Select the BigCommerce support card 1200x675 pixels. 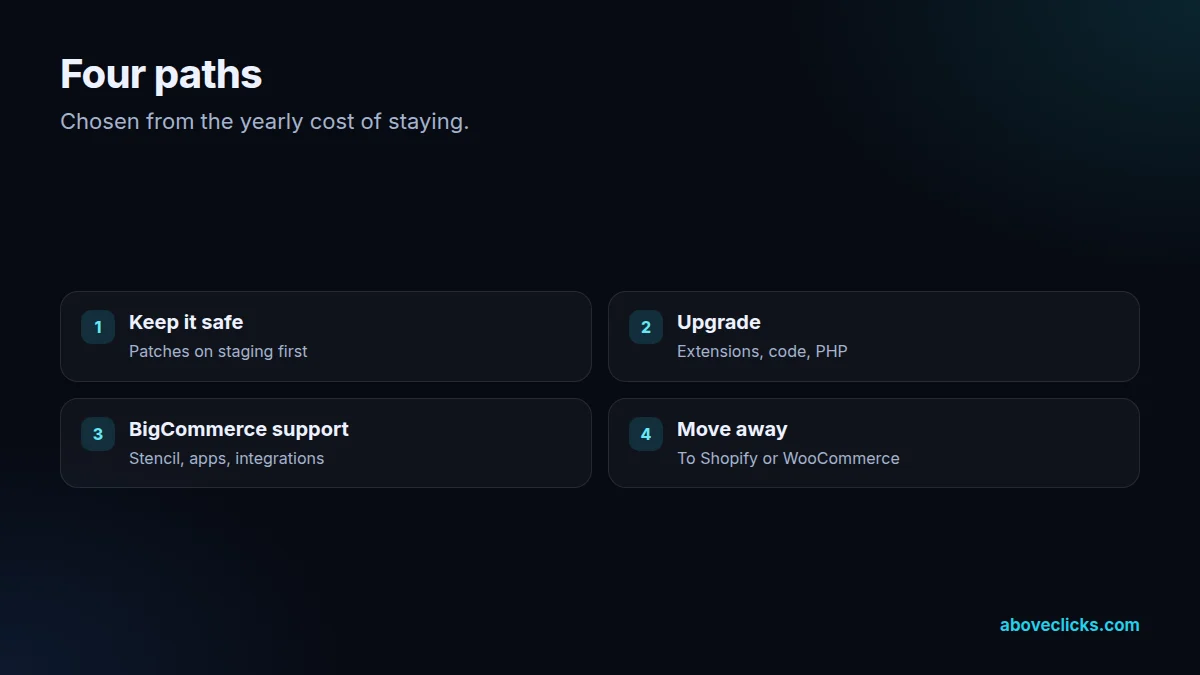pyautogui.click(x=326, y=443)
